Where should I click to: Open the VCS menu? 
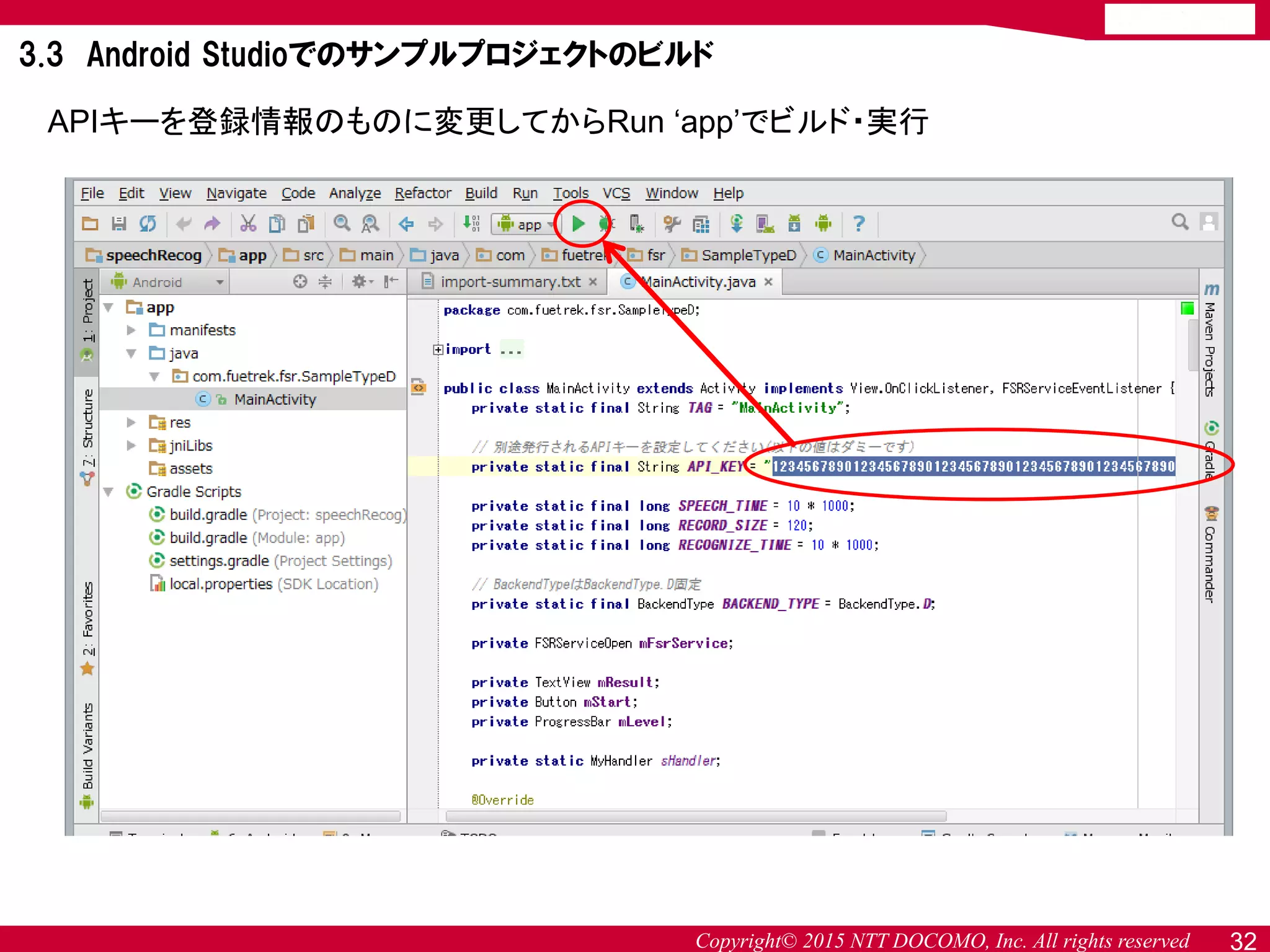(x=616, y=193)
